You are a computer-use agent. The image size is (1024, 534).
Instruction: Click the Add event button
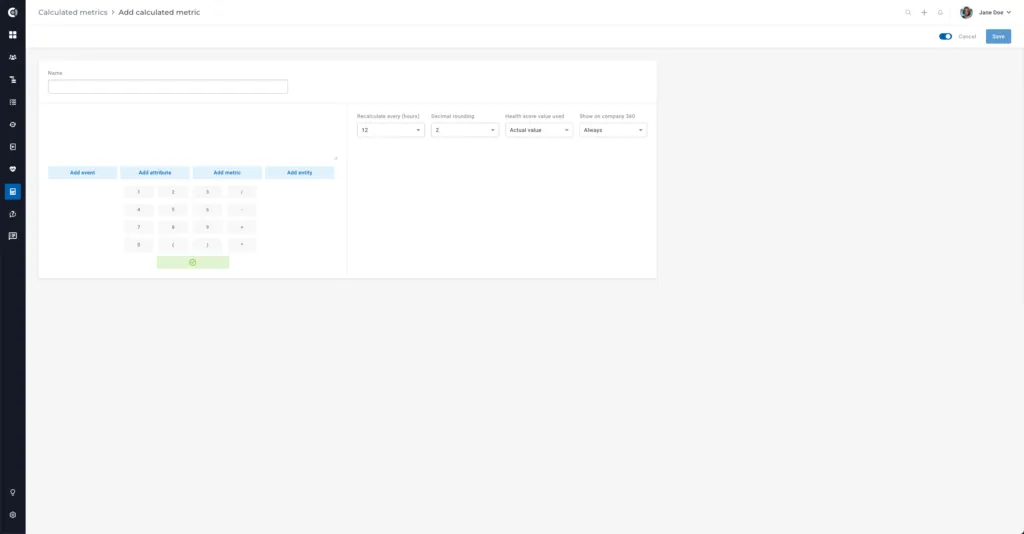(82, 172)
